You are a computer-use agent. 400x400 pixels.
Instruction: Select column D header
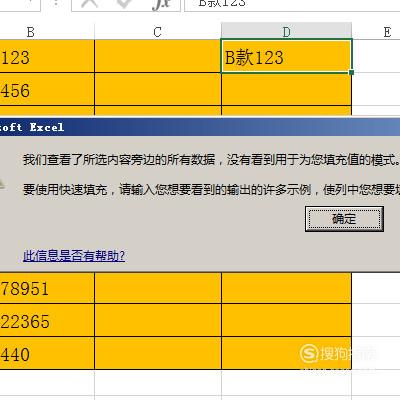coord(286,32)
